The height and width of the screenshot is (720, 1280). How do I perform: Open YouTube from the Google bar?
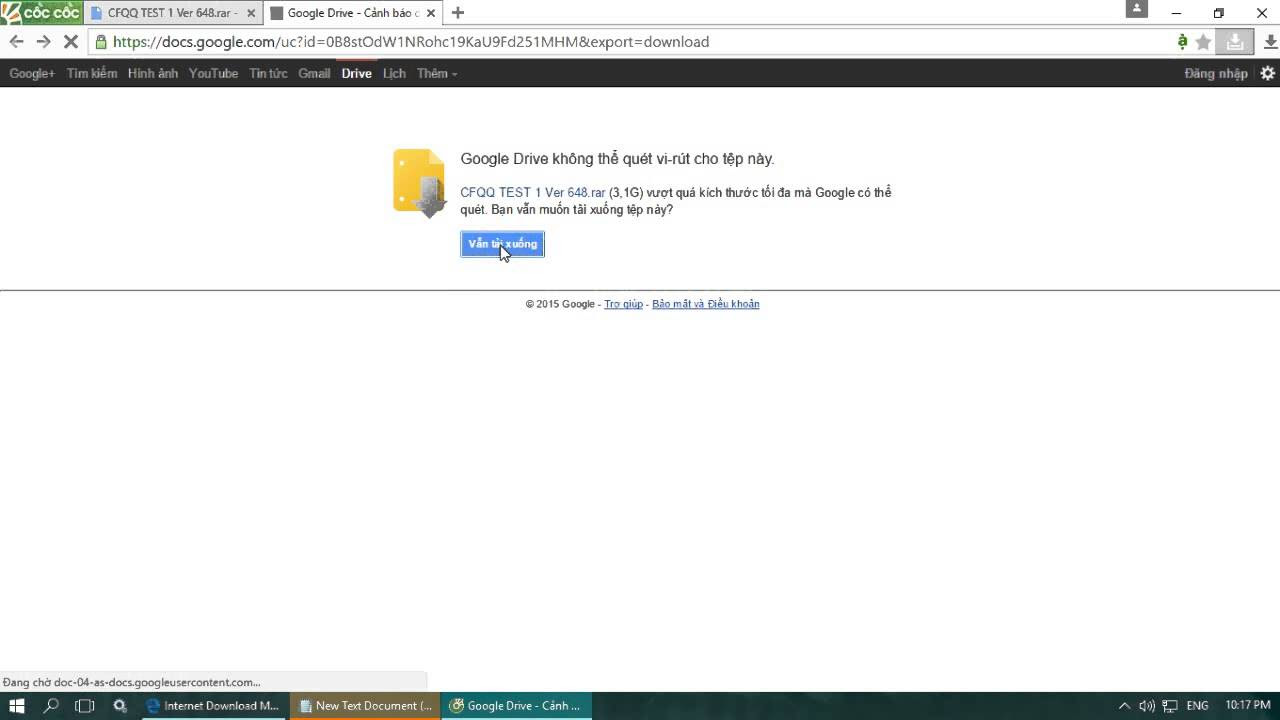coord(213,73)
